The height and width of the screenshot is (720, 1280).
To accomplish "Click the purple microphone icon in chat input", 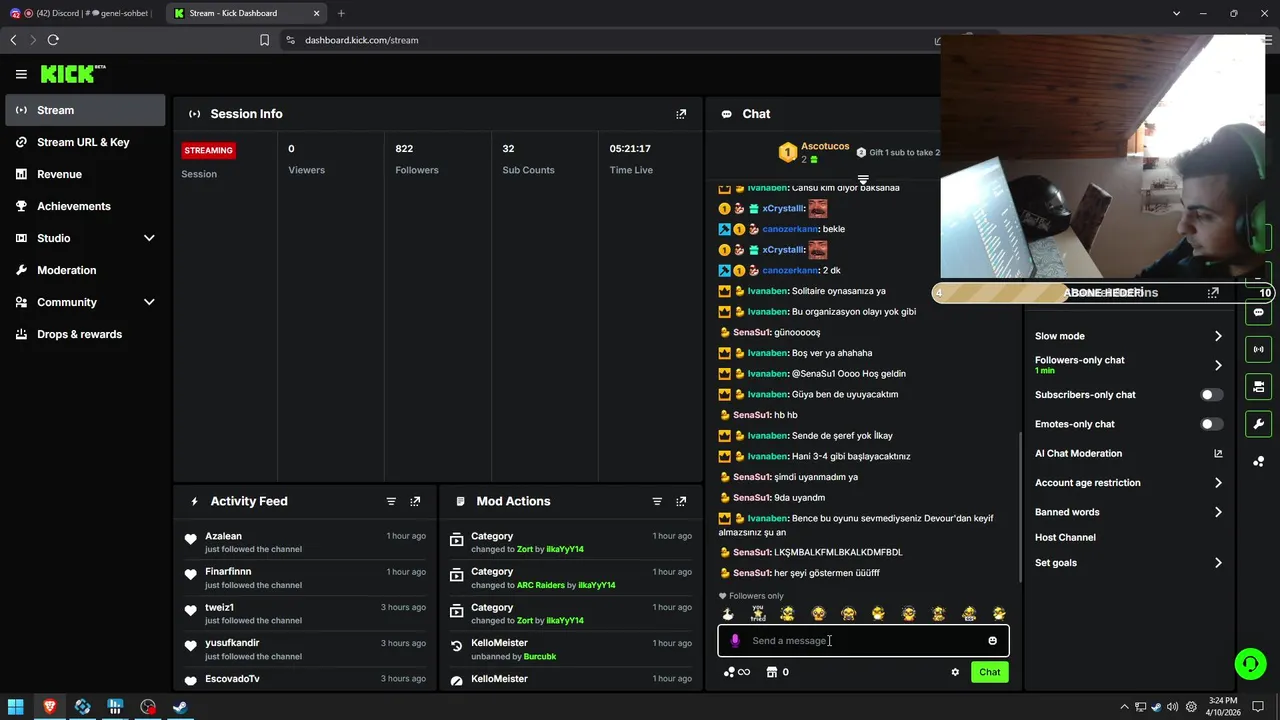I will point(735,641).
